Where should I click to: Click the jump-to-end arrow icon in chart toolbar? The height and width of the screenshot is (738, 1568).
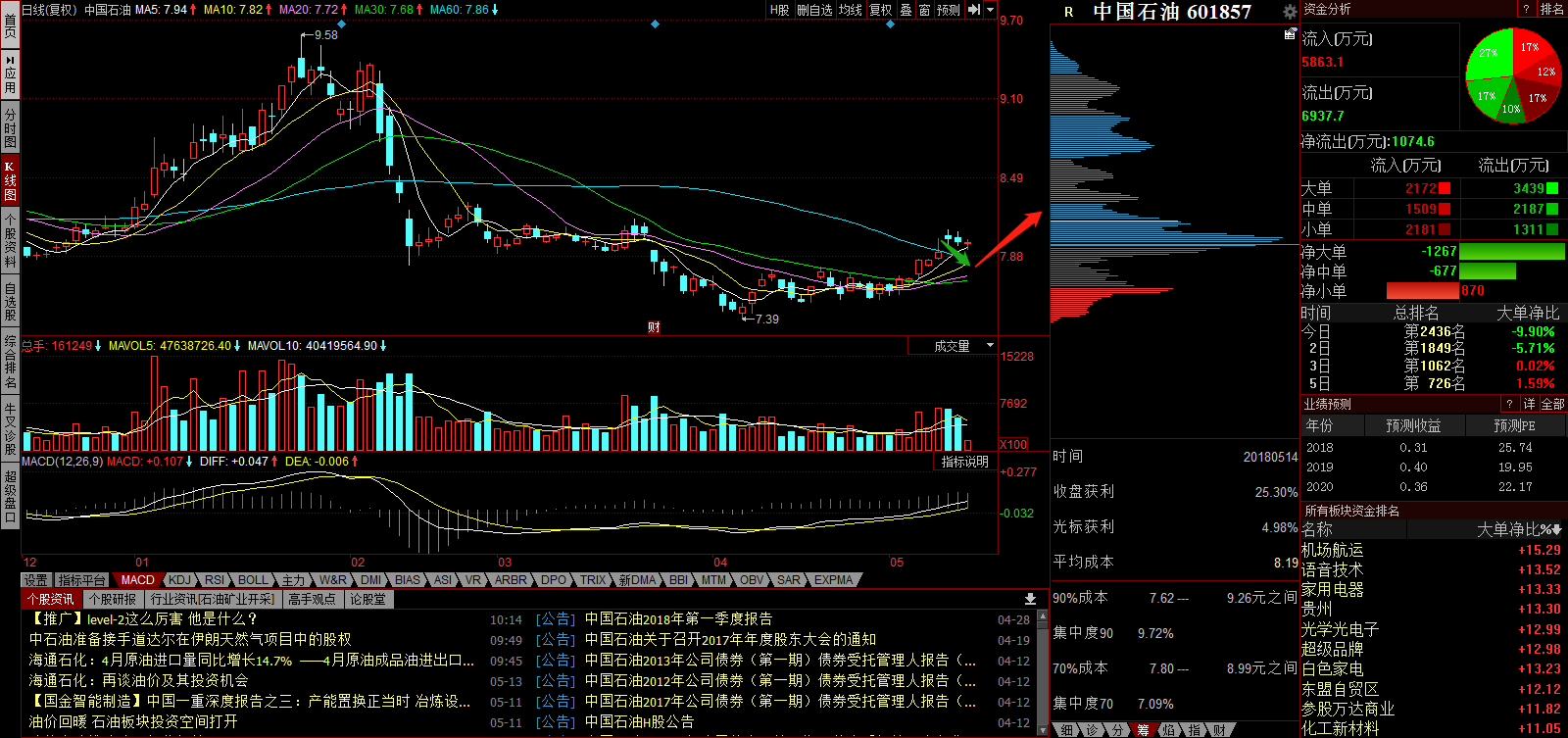tap(974, 10)
